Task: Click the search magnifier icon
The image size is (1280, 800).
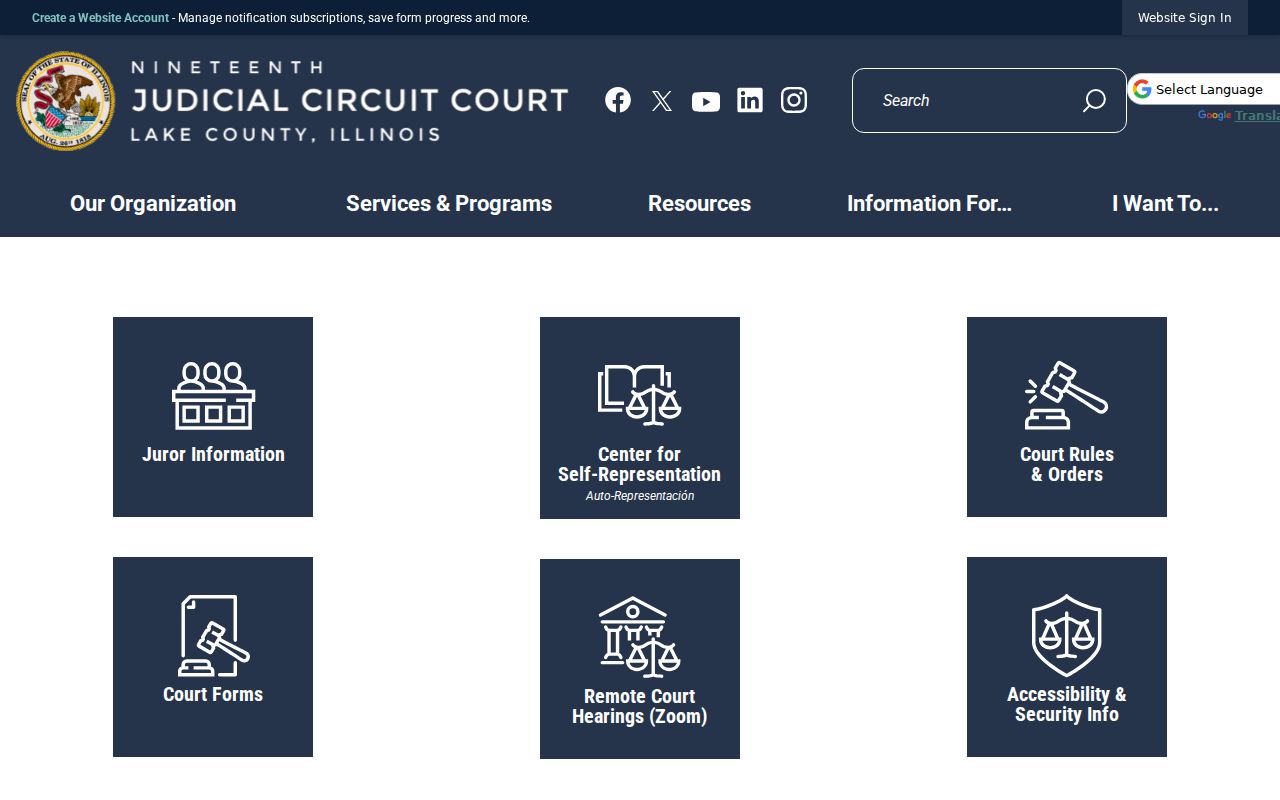Action: [1094, 100]
